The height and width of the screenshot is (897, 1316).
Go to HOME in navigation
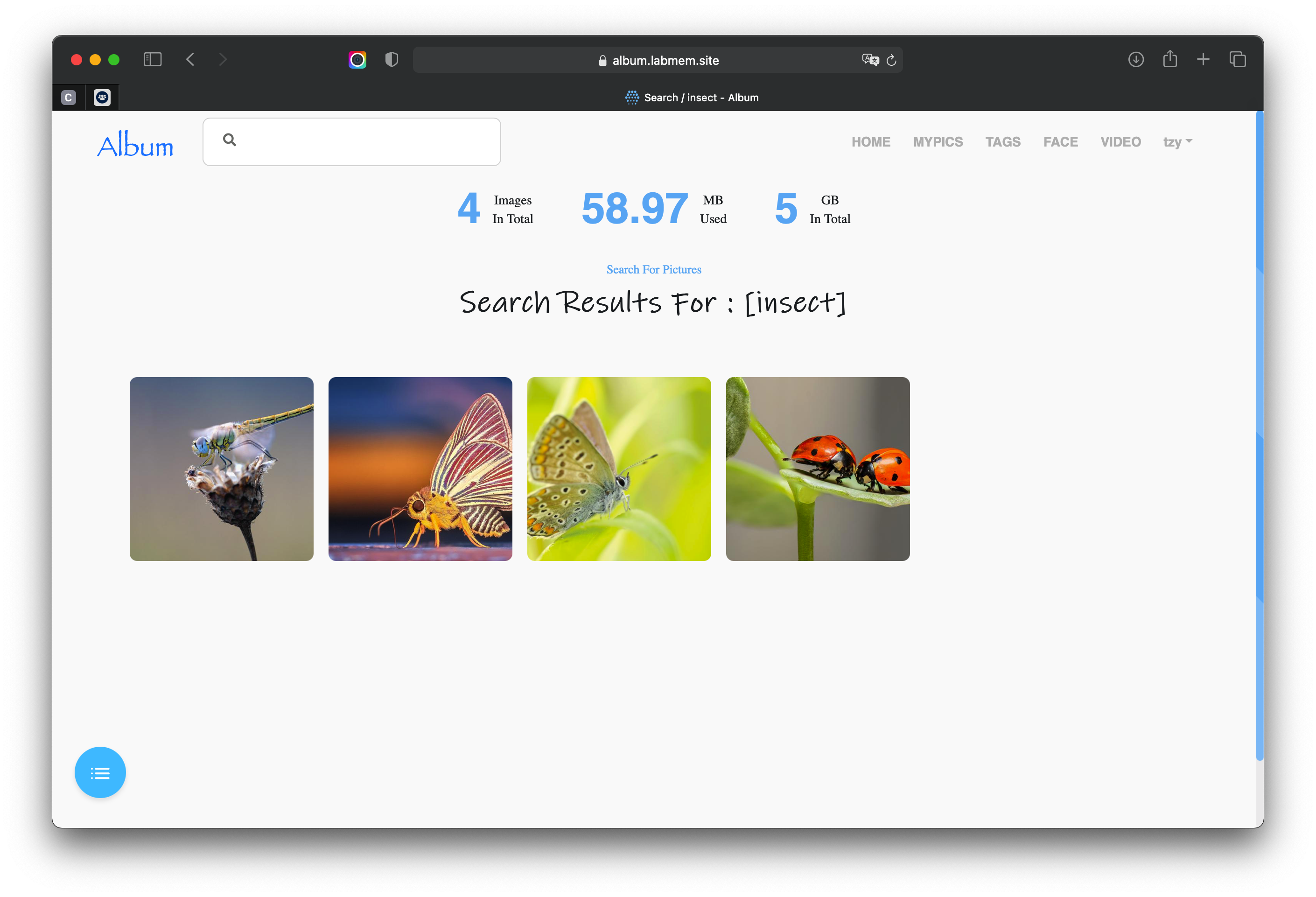tap(871, 141)
